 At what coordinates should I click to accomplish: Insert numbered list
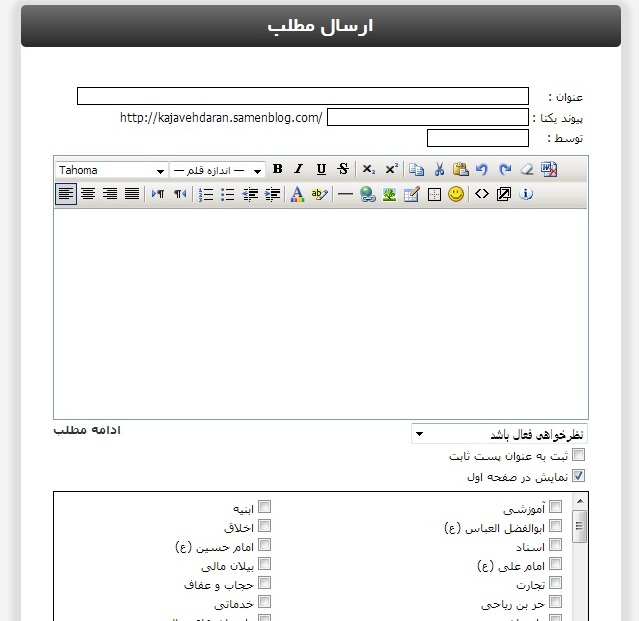coord(206,194)
